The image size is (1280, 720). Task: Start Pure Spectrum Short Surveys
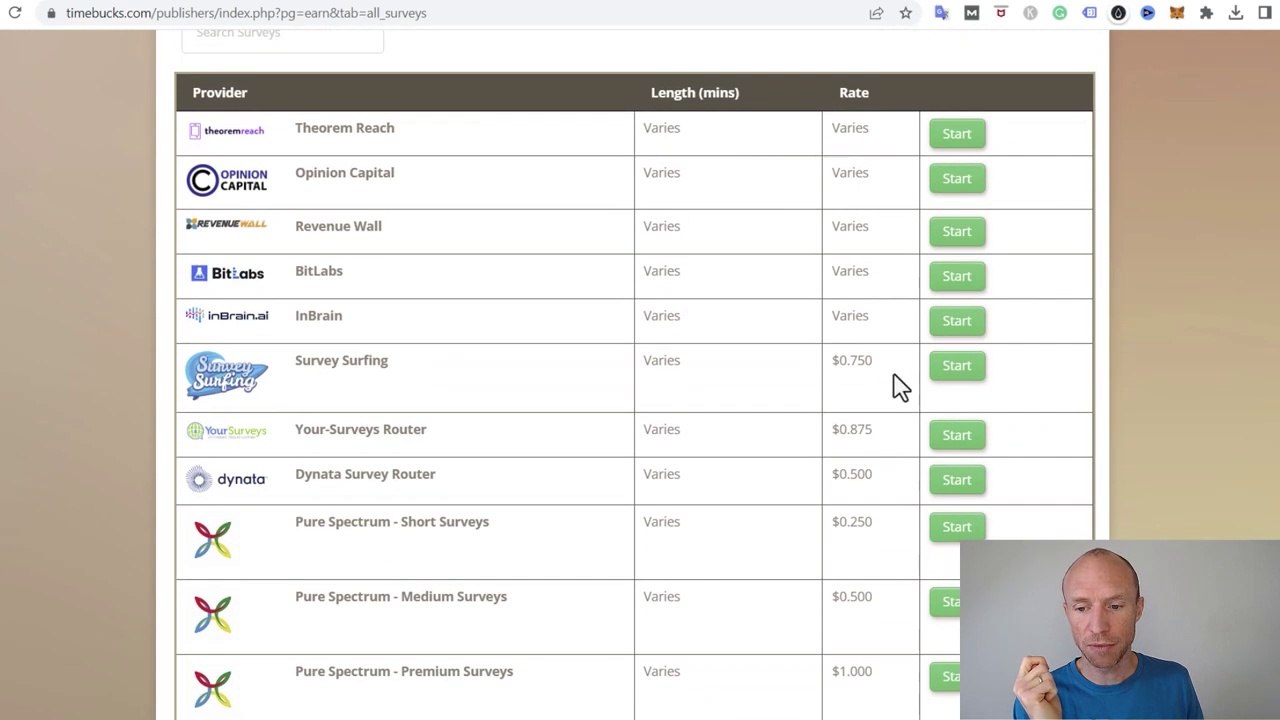tap(957, 527)
